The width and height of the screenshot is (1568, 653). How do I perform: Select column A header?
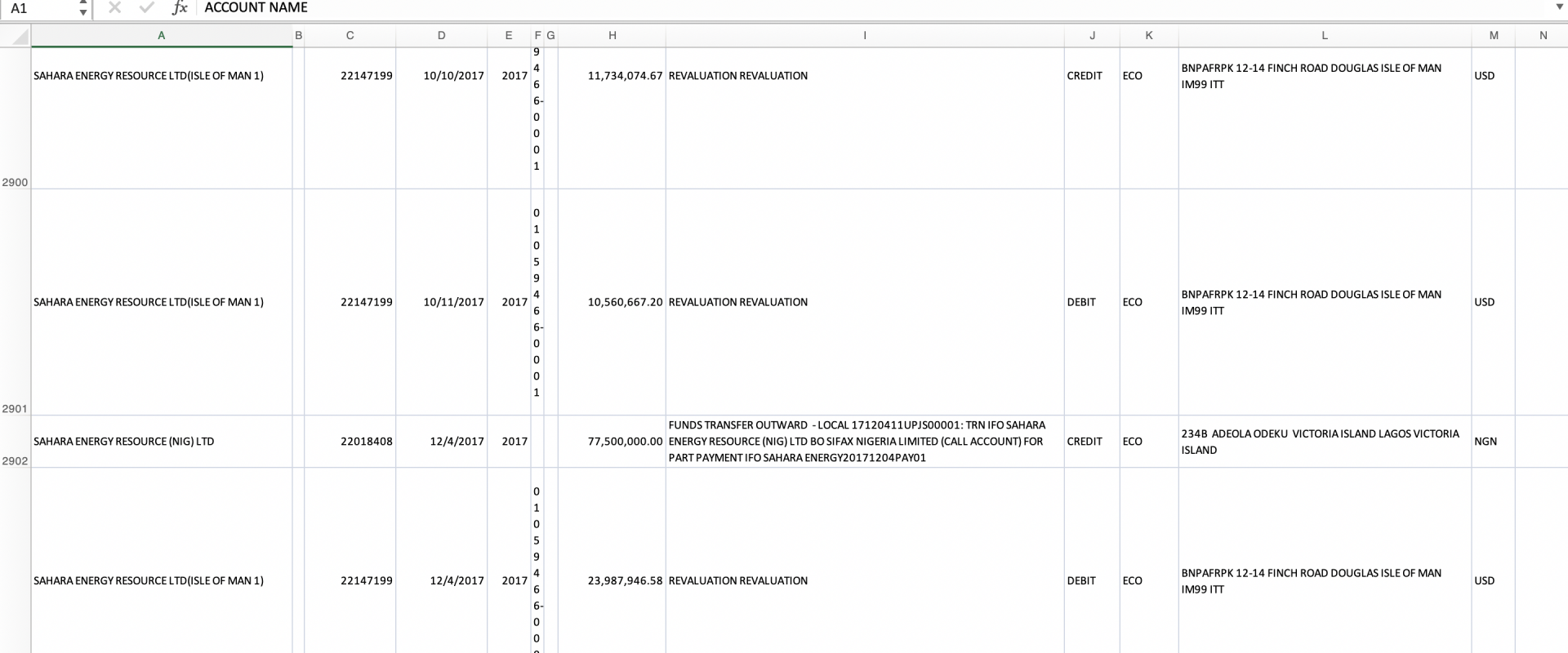pos(162,36)
